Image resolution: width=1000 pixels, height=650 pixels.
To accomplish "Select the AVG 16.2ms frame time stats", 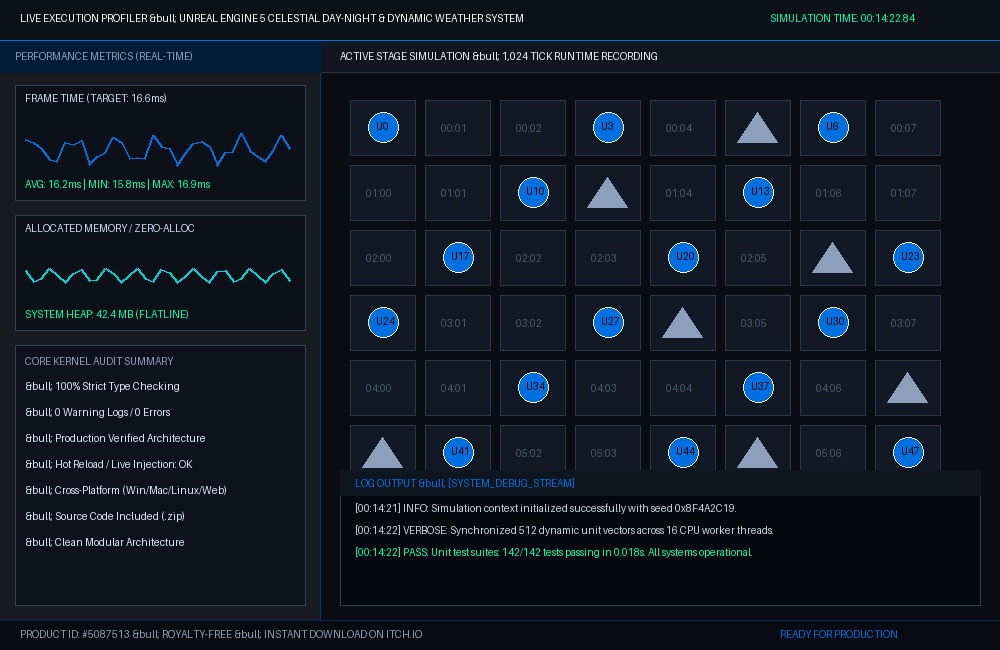I will tap(118, 184).
